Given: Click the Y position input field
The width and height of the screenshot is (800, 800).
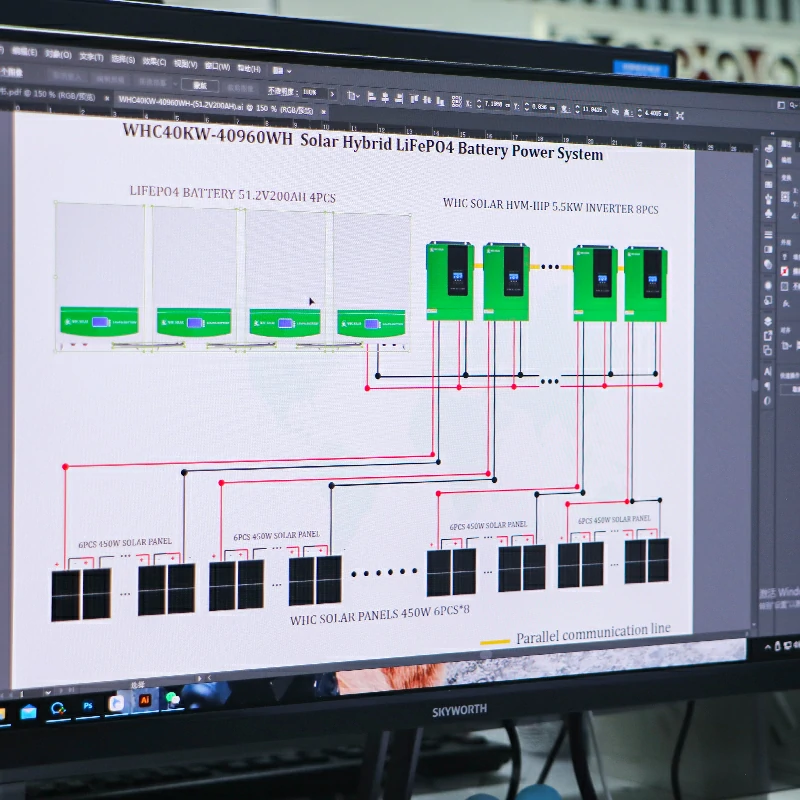Looking at the screenshot, I should [542, 107].
